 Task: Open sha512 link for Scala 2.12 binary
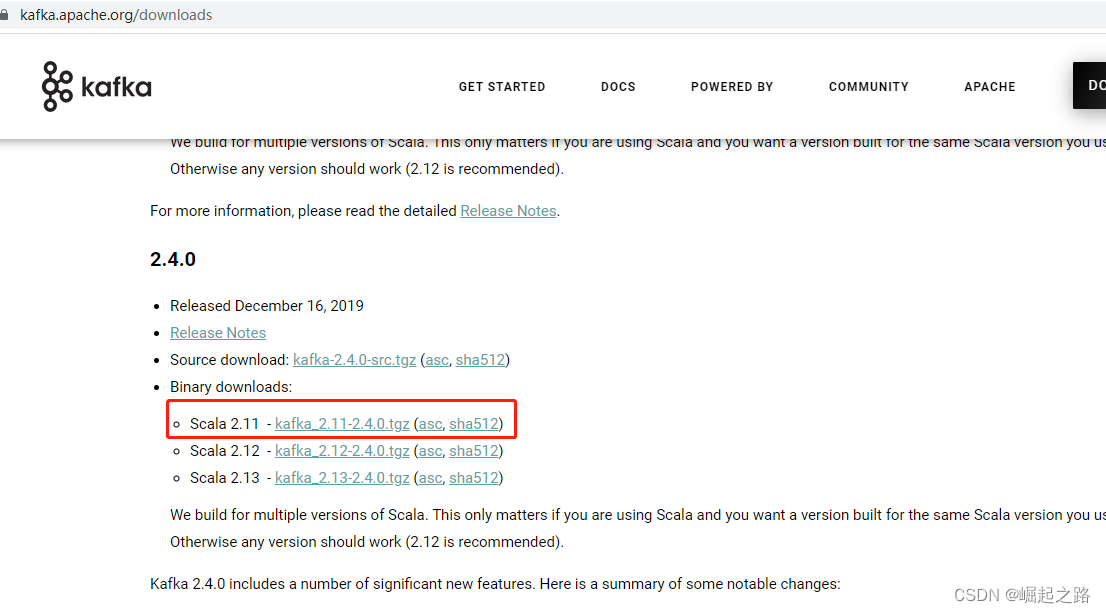point(474,451)
